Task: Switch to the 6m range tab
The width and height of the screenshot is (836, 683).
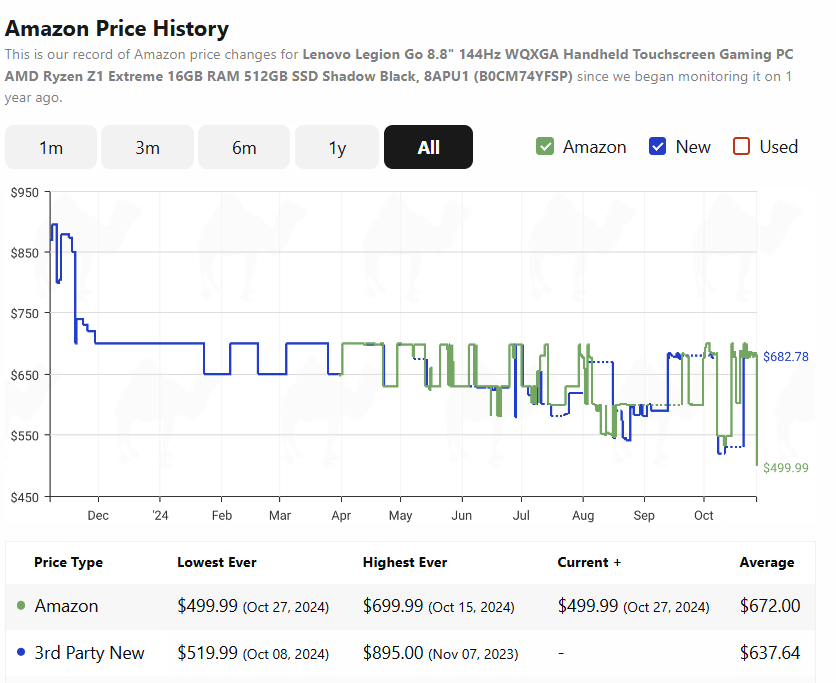Action: [244, 147]
